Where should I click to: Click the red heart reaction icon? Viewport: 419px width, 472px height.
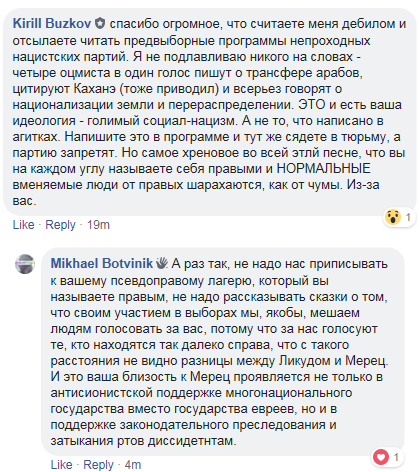coord(381,457)
